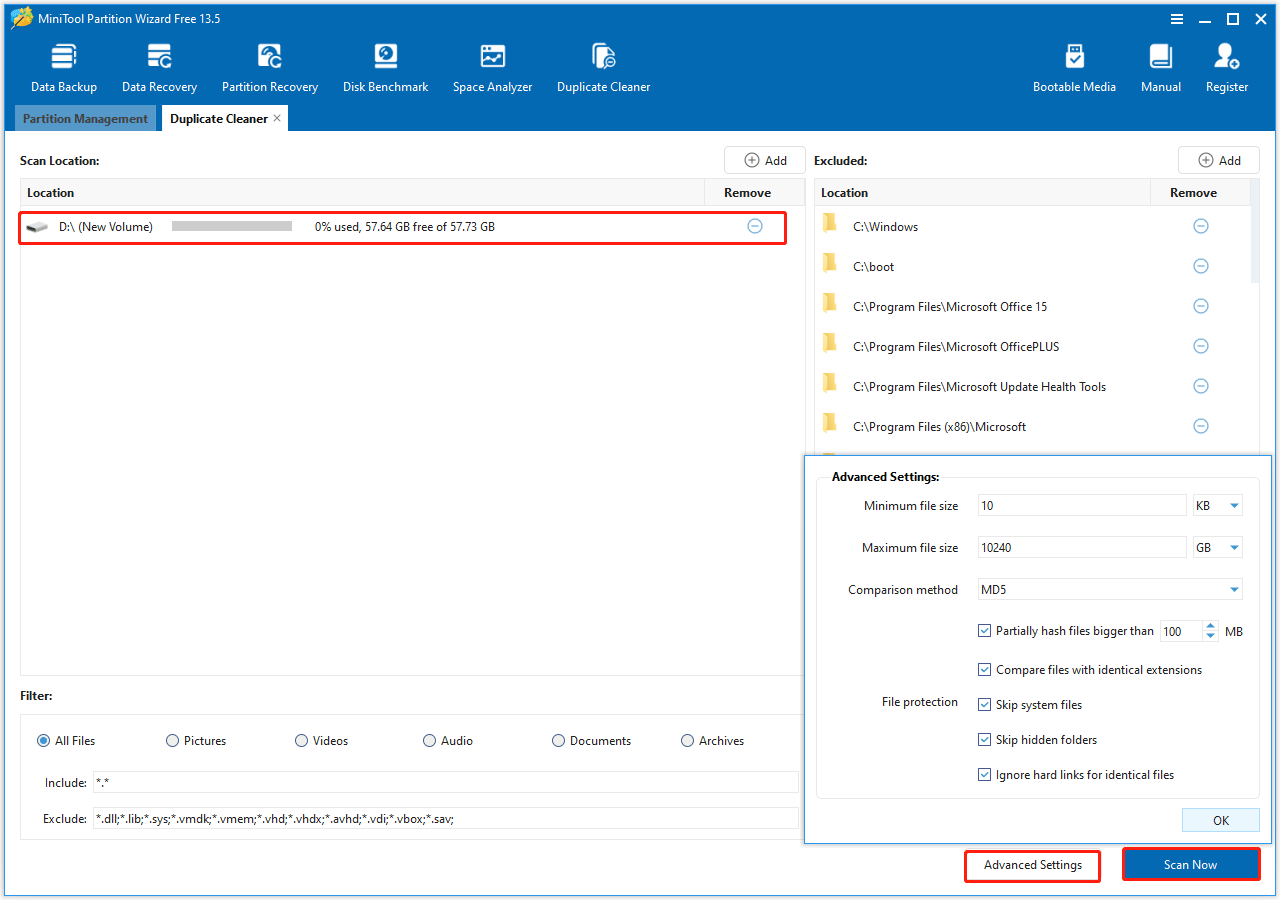This screenshot has height=900, width=1280.
Task: Select the Data Recovery tool
Action: coord(158,65)
